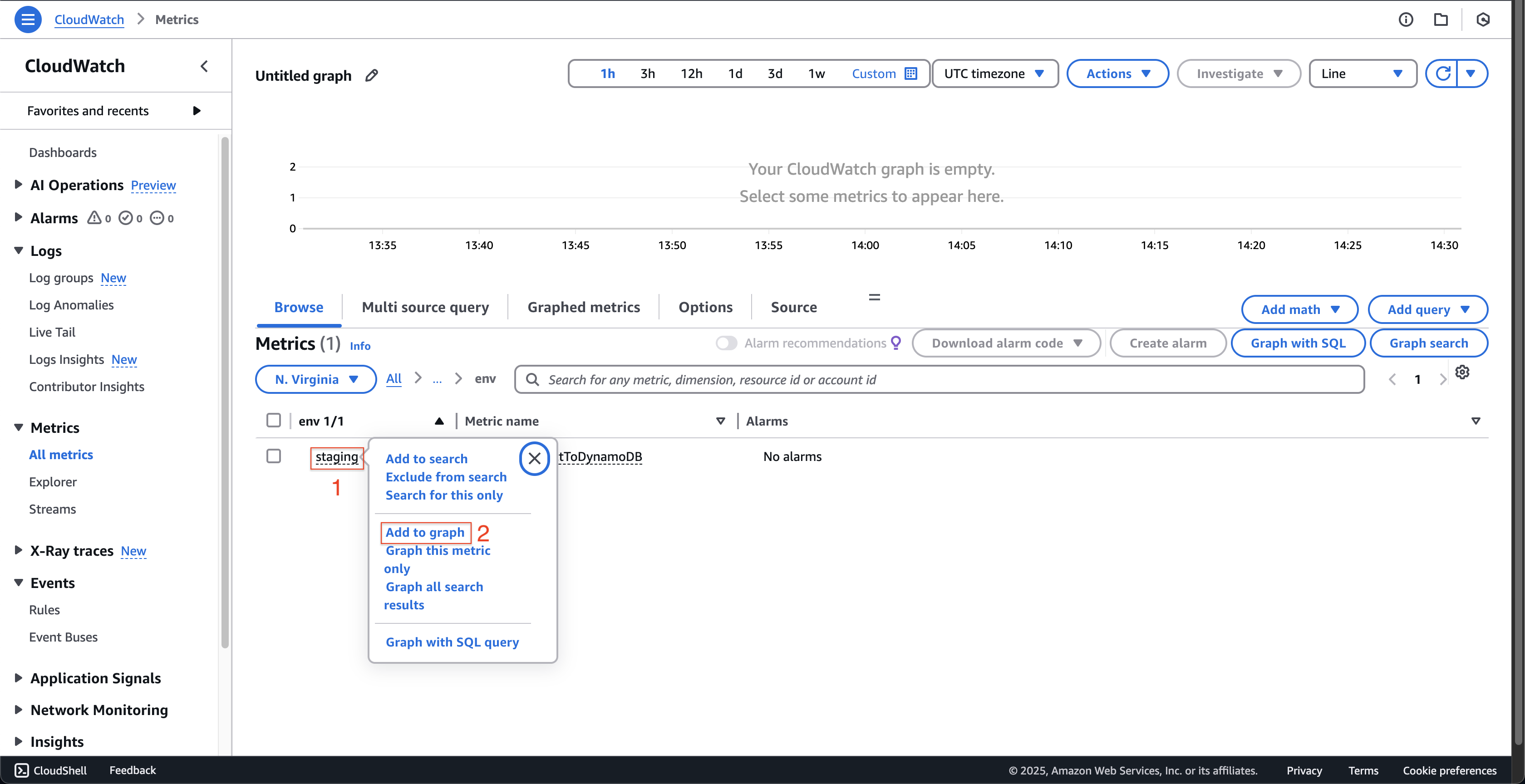The height and width of the screenshot is (784, 1525).
Task: Click Add to graph for staging metric
Action: [425, 531]
